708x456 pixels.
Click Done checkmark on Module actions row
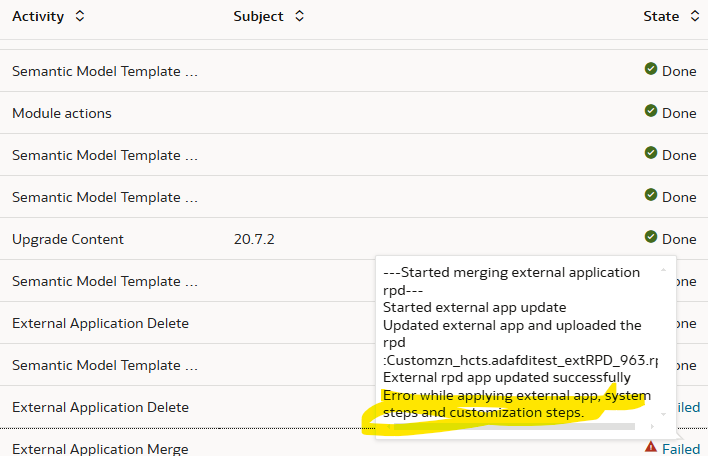pyautogui.click(x=651, y=111)
